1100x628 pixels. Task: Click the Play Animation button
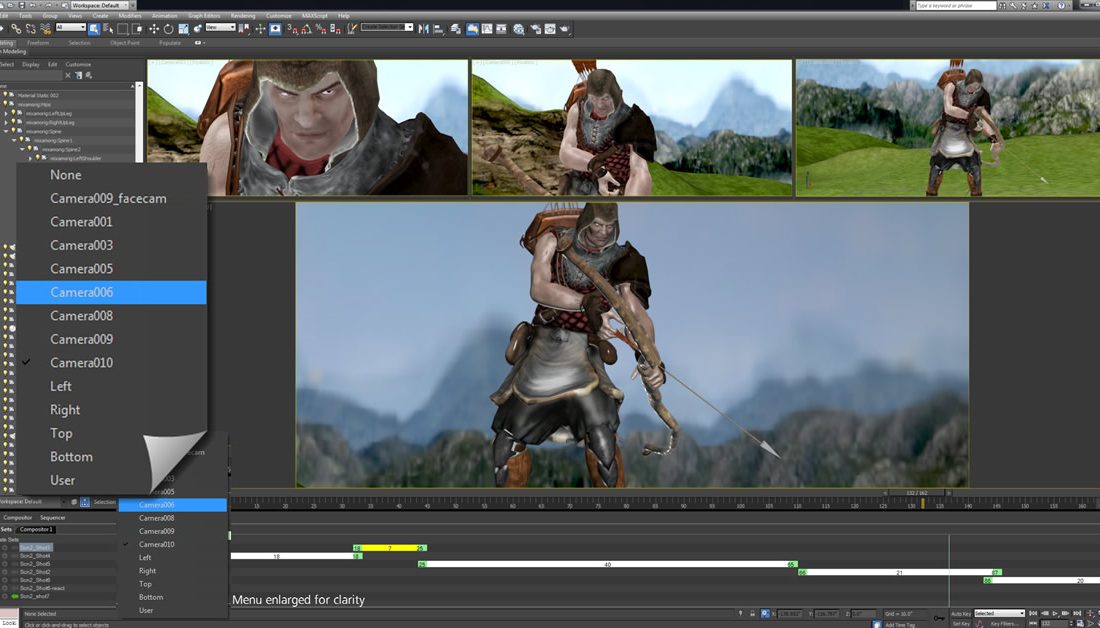(x=1055, y=614)
